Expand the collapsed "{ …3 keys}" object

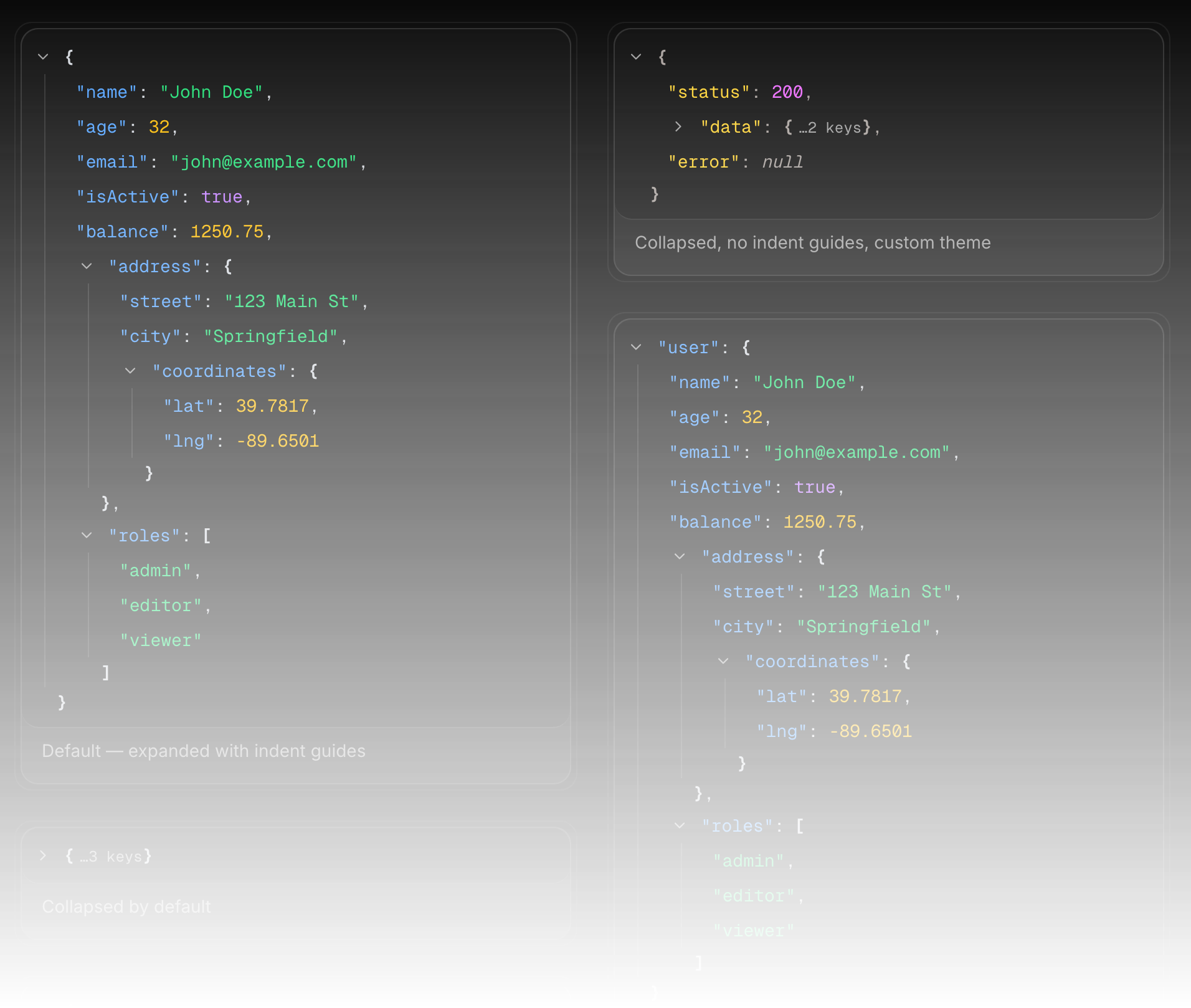coord(43,855)
